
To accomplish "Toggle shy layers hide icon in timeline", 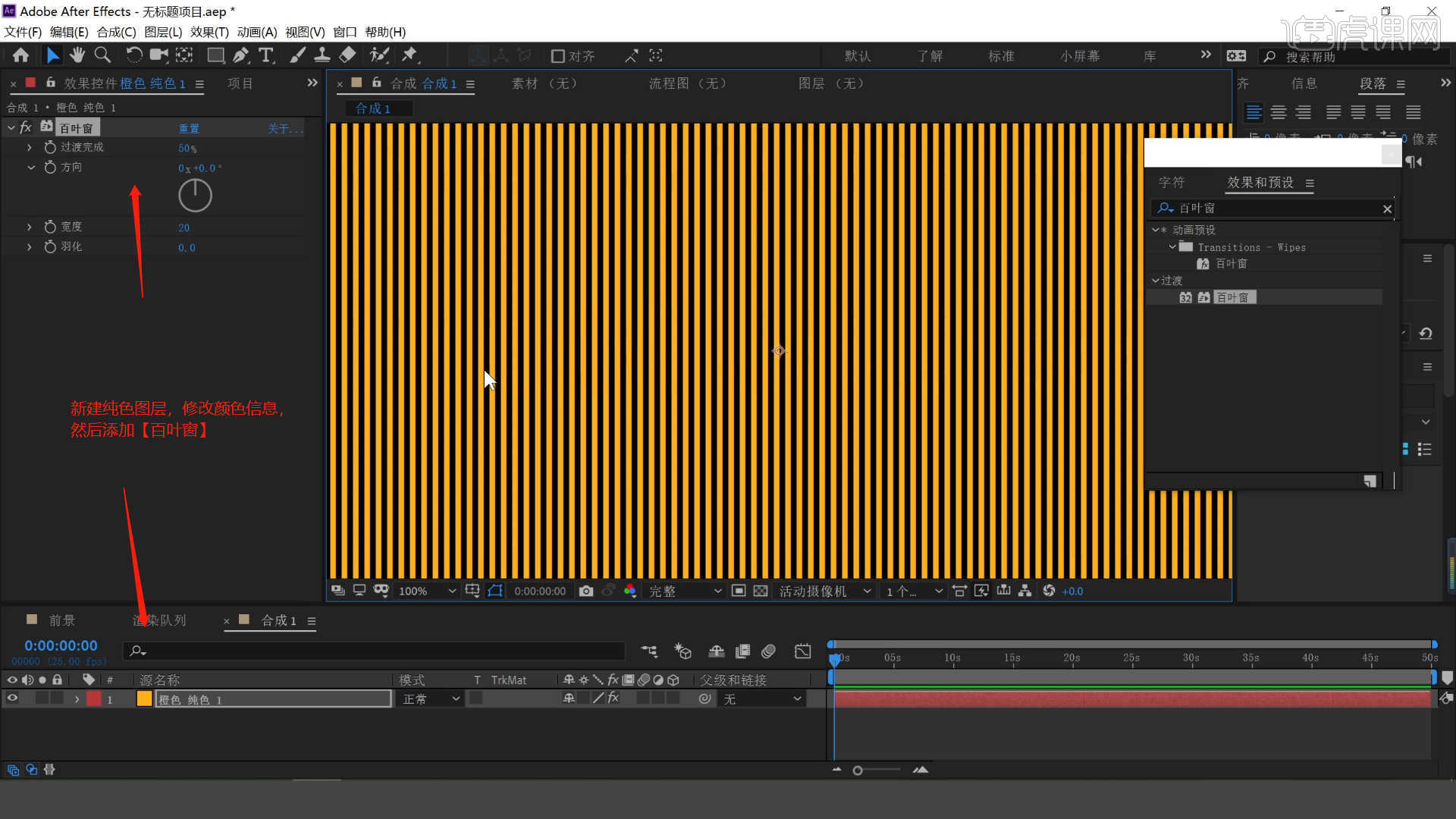I will (716, 651).
